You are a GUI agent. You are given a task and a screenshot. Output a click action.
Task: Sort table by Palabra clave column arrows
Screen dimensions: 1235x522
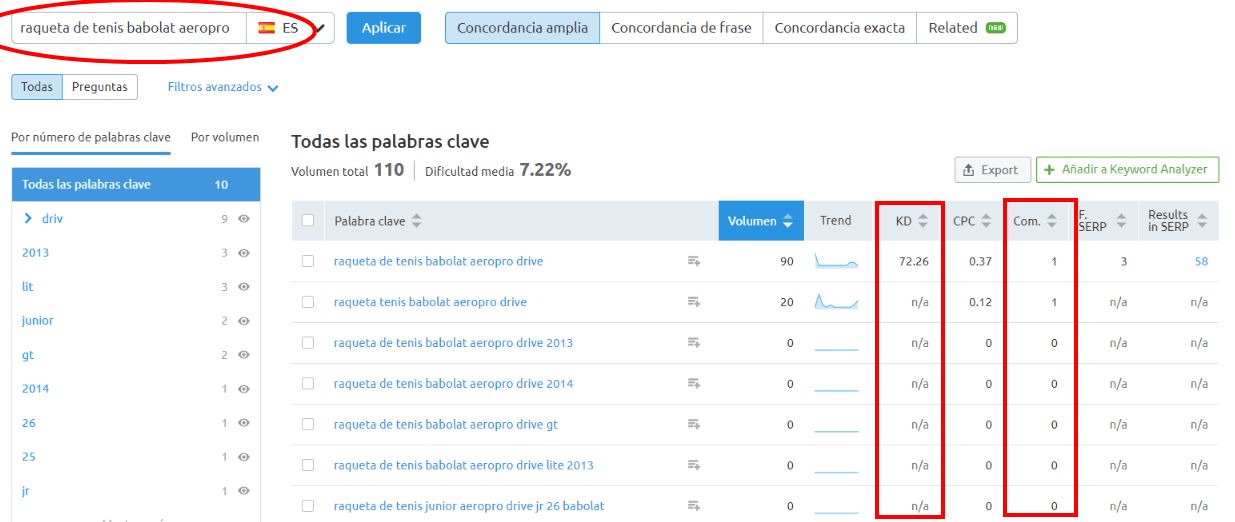(x=417, y=221)
